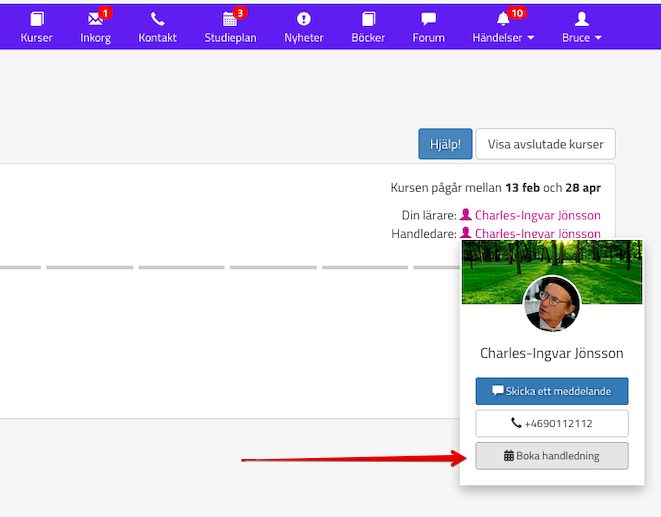The height and width of the screenshot is (517, 661).
Task: Open the Din lärare Charles-Ingvar Jönsson link
Action: (x=537, y=215)
